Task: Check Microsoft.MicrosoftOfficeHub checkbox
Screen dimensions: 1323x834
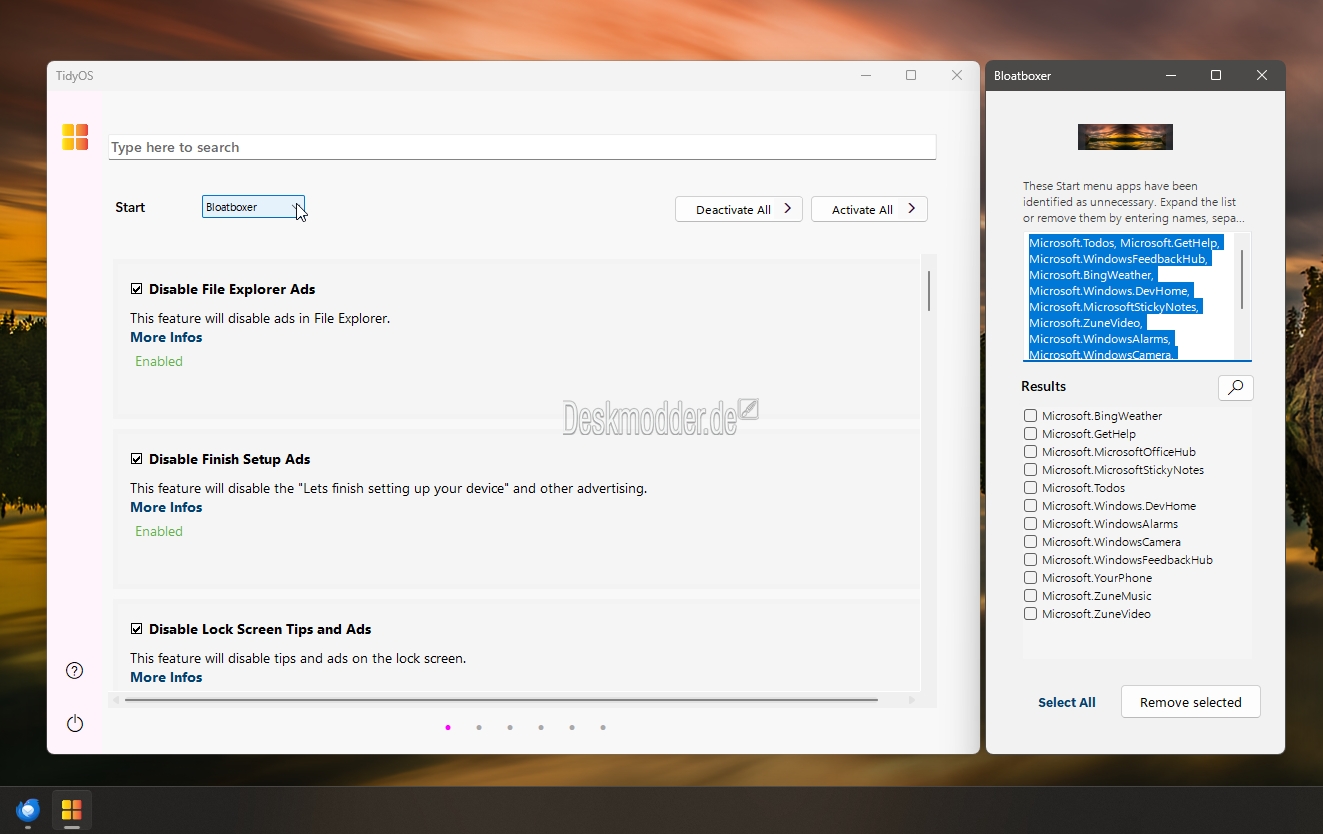Action: pos(1030,452)
